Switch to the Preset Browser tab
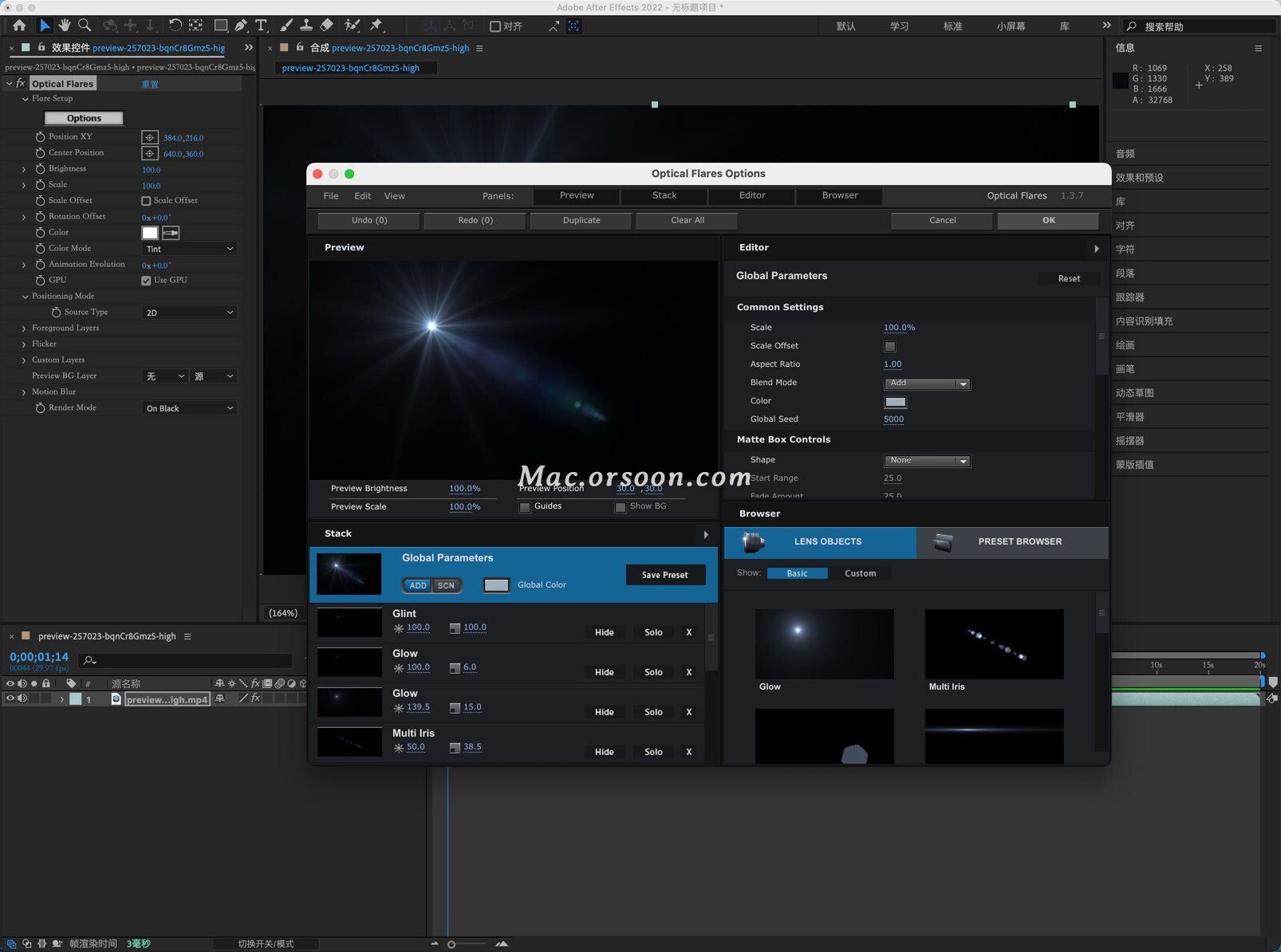 [x=1019, y=541]
